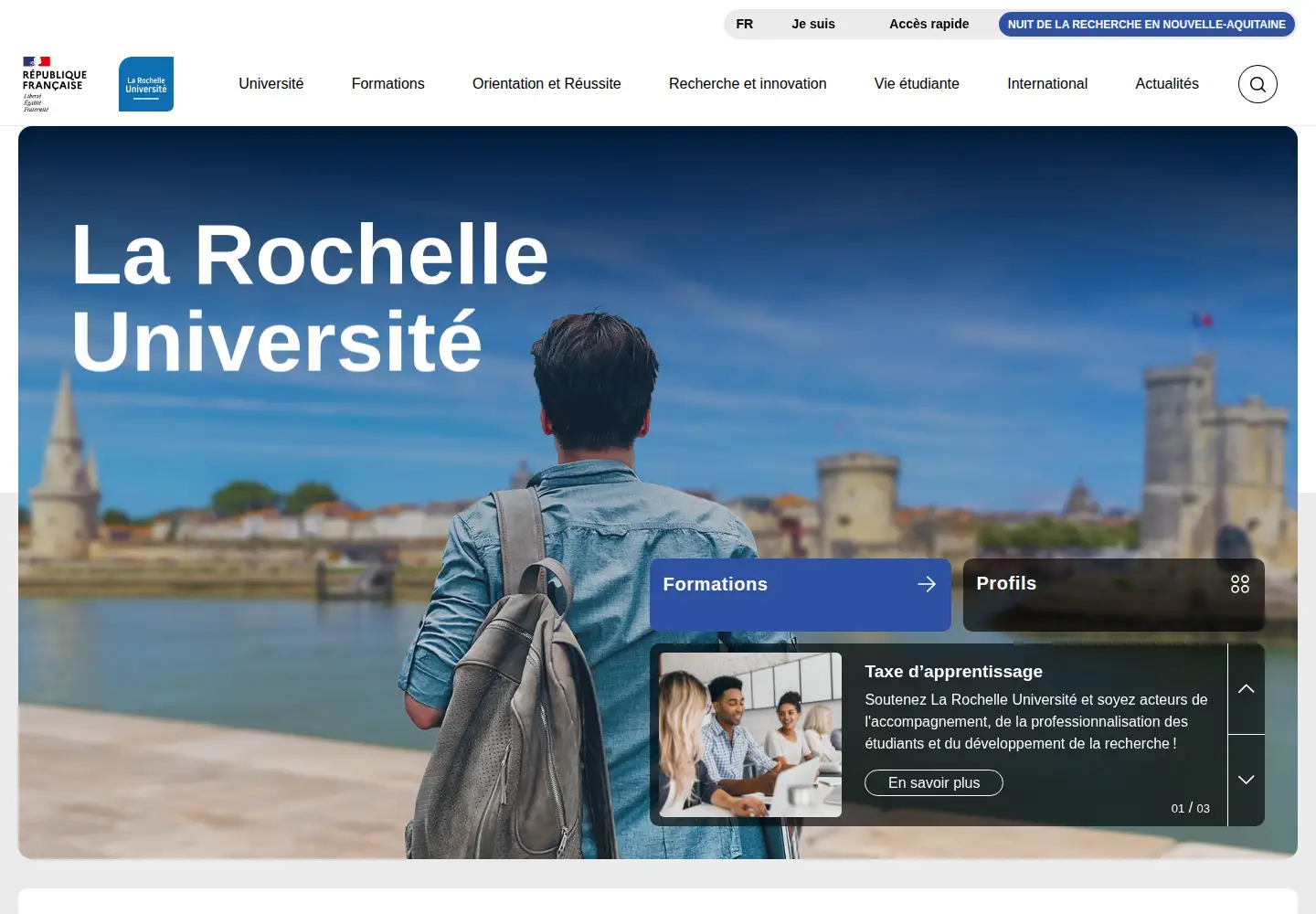Show next slide with down chevron
This screenshot has height=914, width=1316.
[1247, 780]
